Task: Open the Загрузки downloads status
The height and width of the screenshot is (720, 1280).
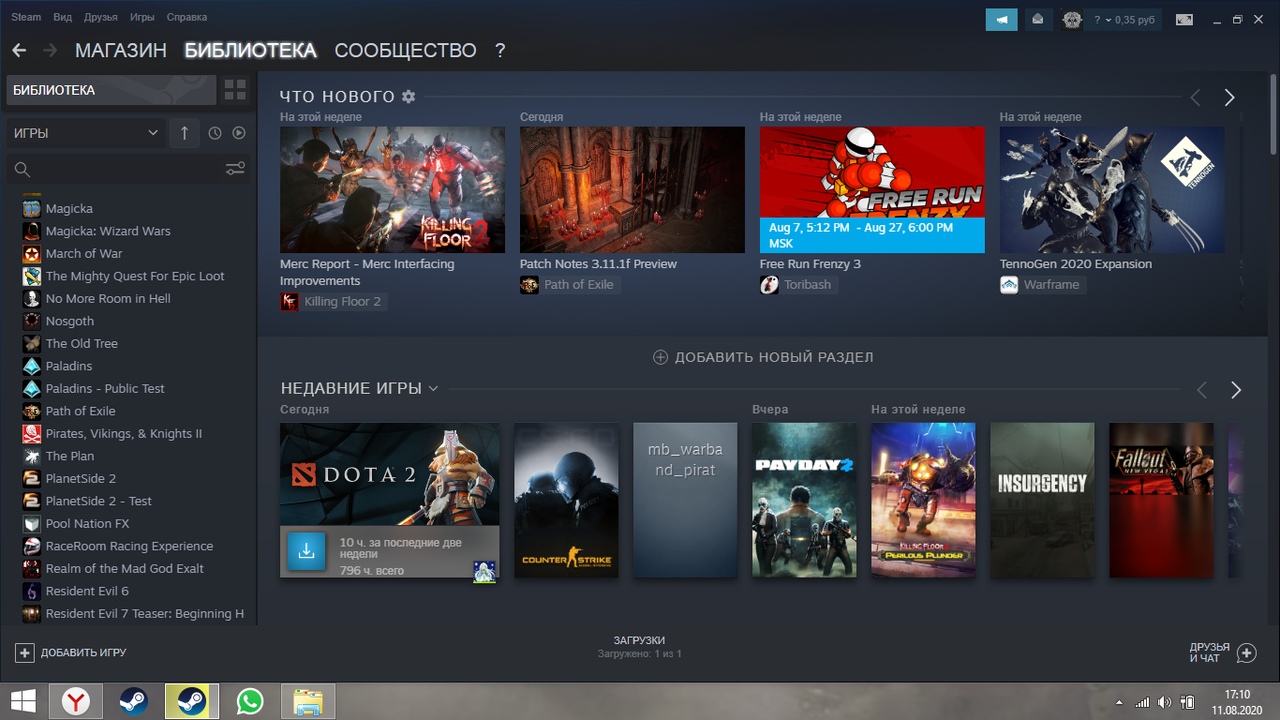Action: pos(639,646)
